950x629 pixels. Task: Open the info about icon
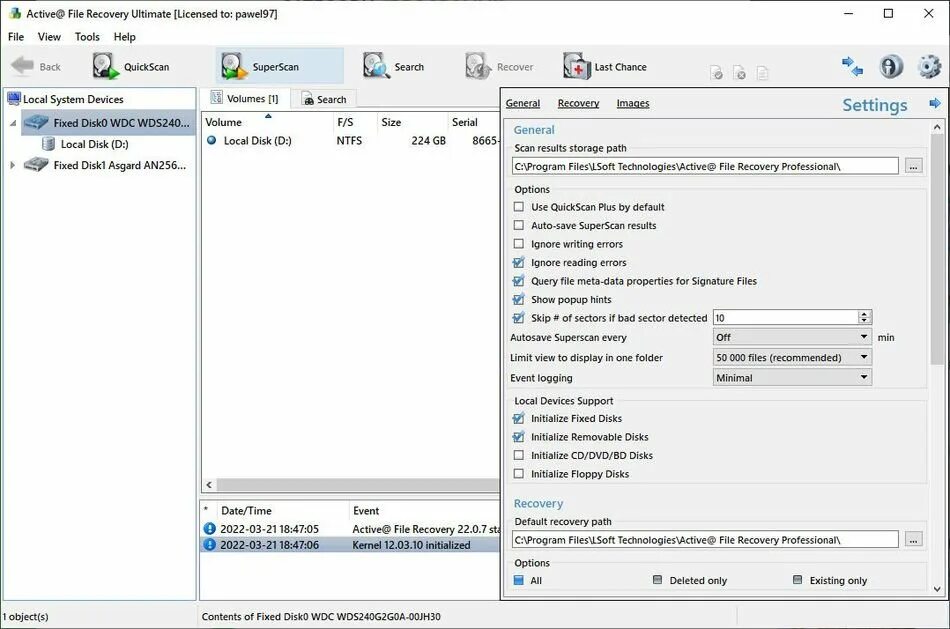tap(891, 66)
